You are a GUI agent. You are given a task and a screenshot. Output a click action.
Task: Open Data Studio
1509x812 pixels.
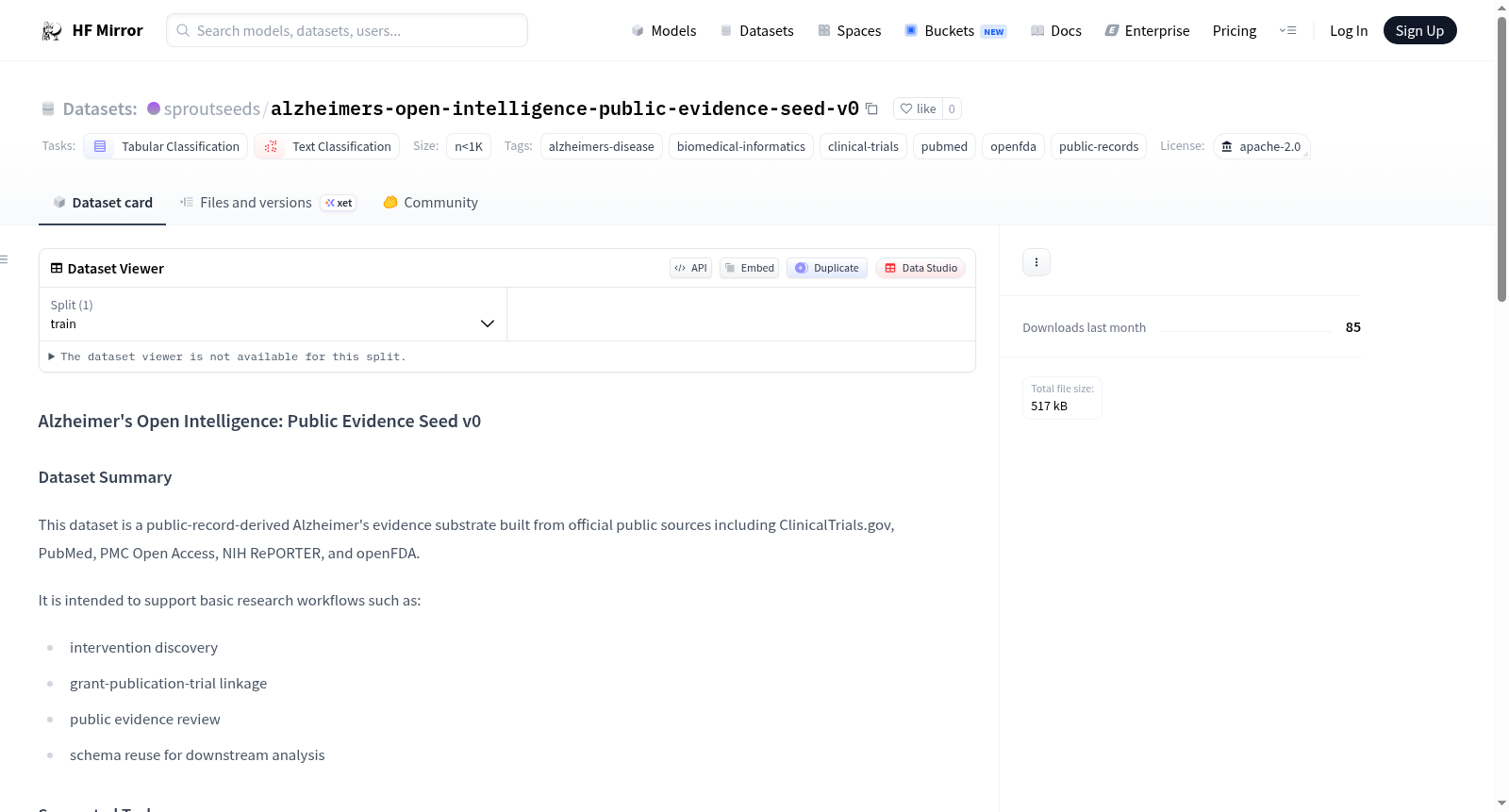click(920, 268)
